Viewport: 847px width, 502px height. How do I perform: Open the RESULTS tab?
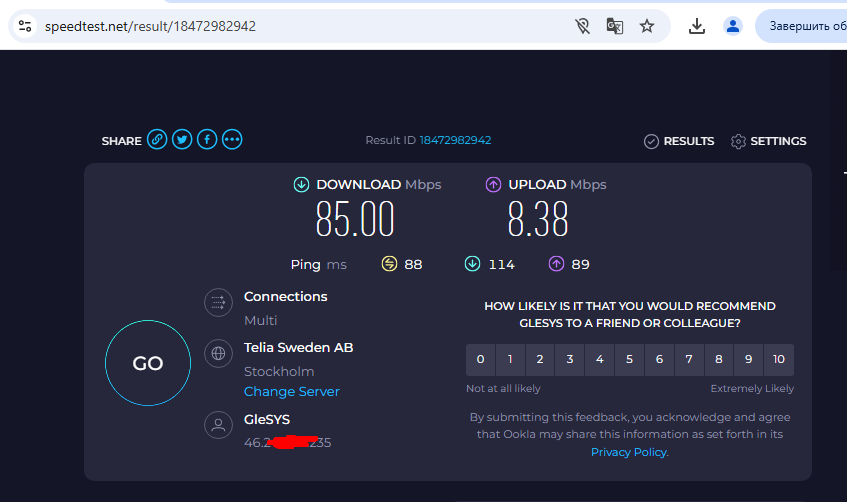pyautogui.click(x=679, y=141)
